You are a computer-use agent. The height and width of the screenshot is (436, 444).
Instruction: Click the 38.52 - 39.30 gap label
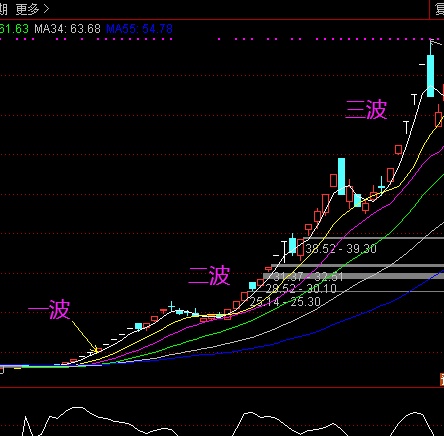[341, 249]
